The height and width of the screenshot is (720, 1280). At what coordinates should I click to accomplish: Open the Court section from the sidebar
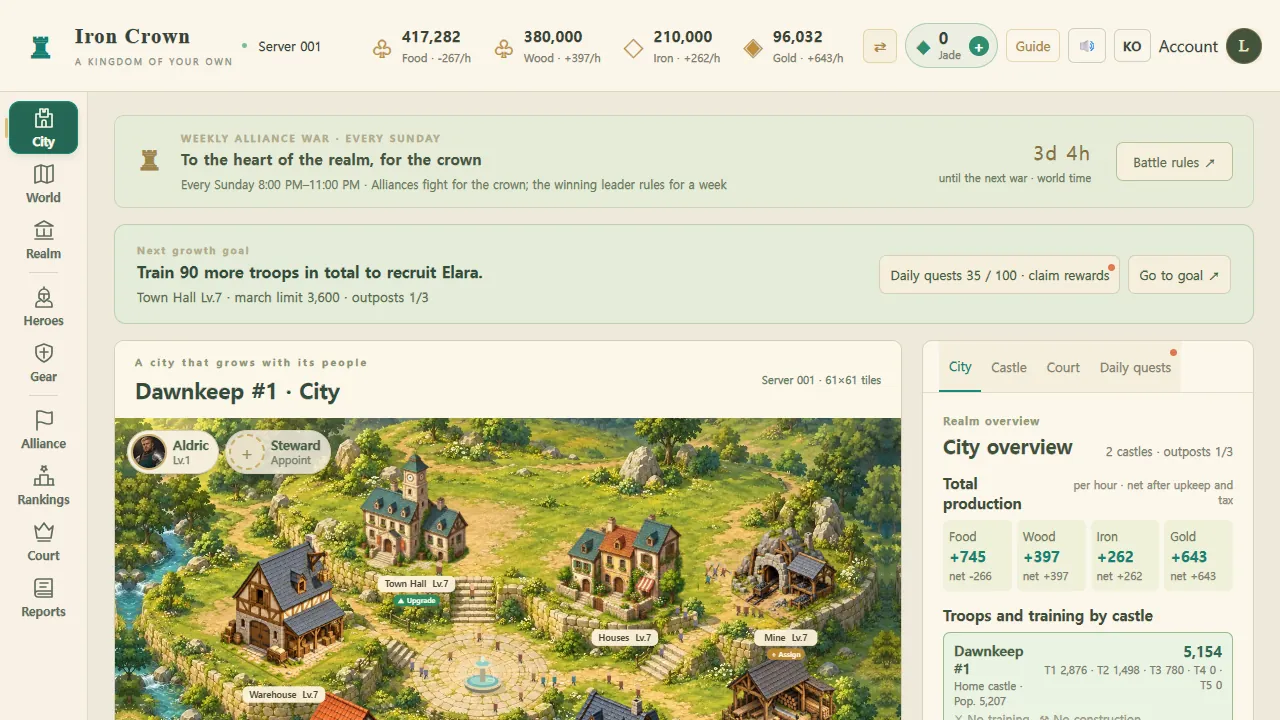pyautogui.click(x=43, y=542)
